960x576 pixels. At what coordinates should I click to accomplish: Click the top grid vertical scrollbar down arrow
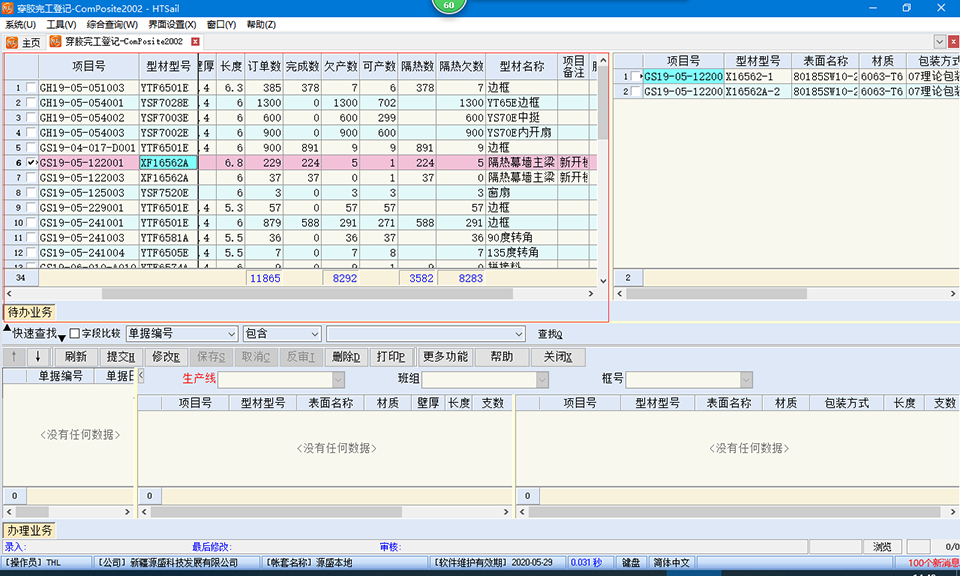coord(603,282)
